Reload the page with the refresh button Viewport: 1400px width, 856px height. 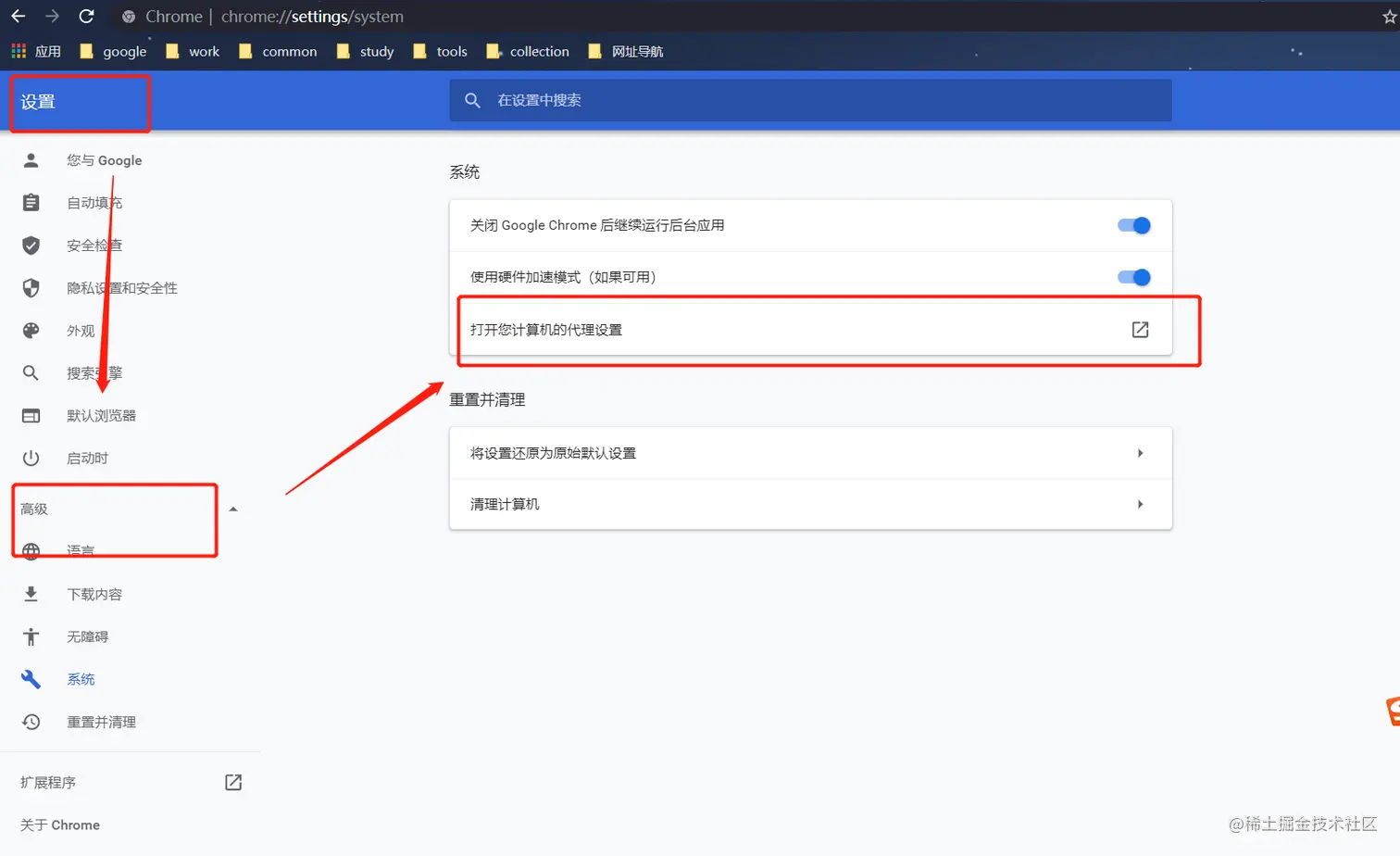[86, 16]
